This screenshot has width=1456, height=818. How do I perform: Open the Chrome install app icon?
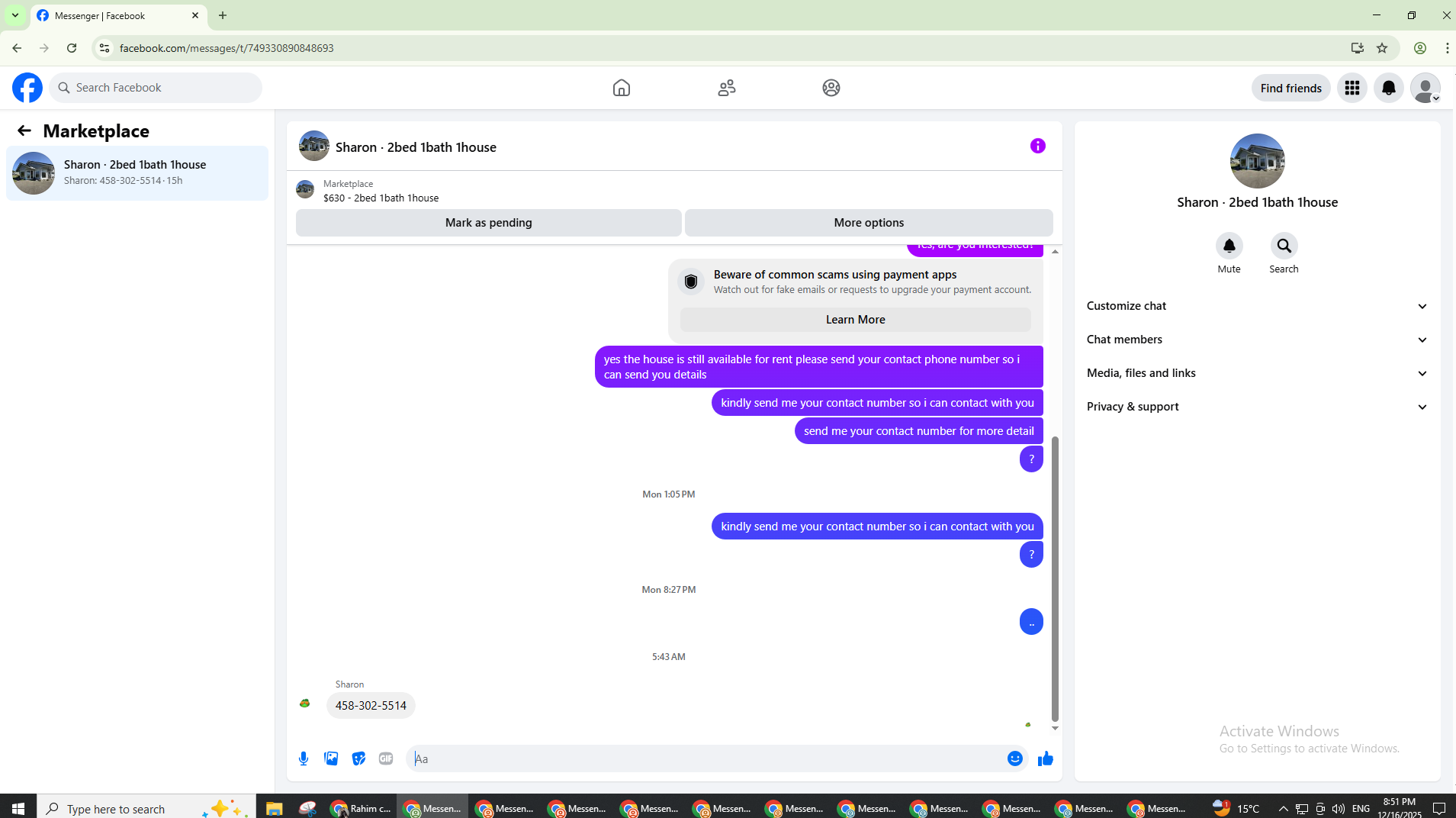coord(1358,48)
